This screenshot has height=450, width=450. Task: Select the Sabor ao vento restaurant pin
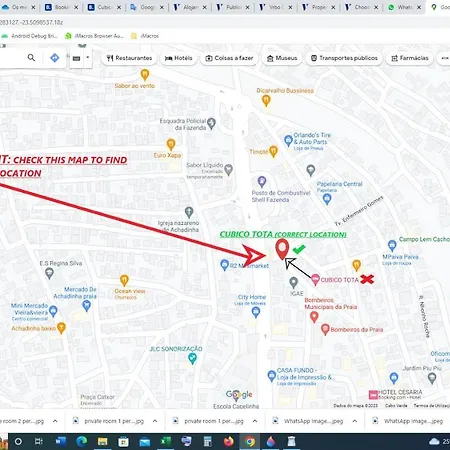[145, 75]
